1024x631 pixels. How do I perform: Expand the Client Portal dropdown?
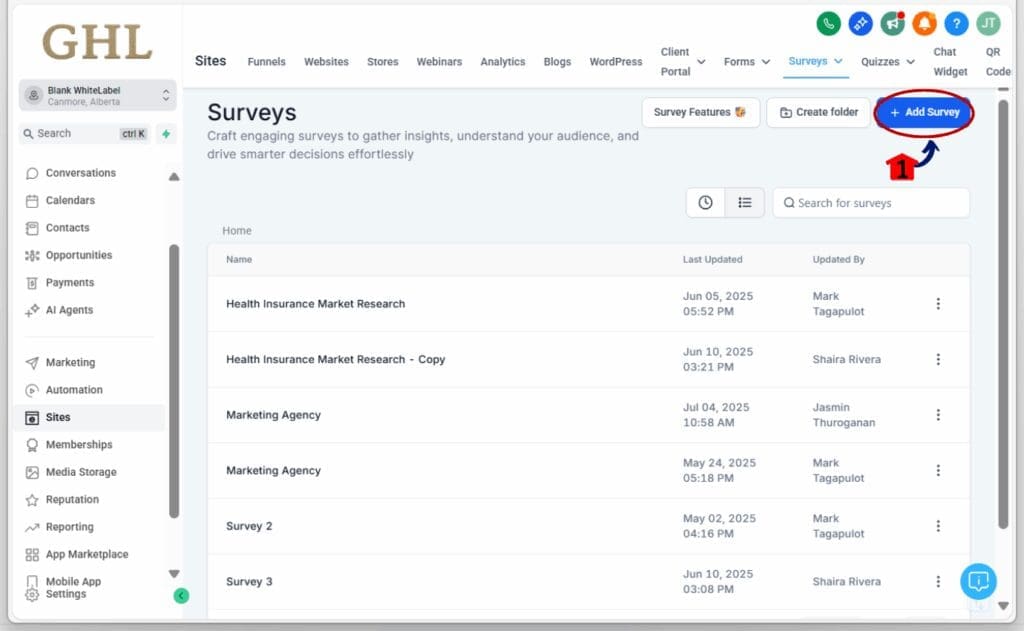tap(683, 61)
